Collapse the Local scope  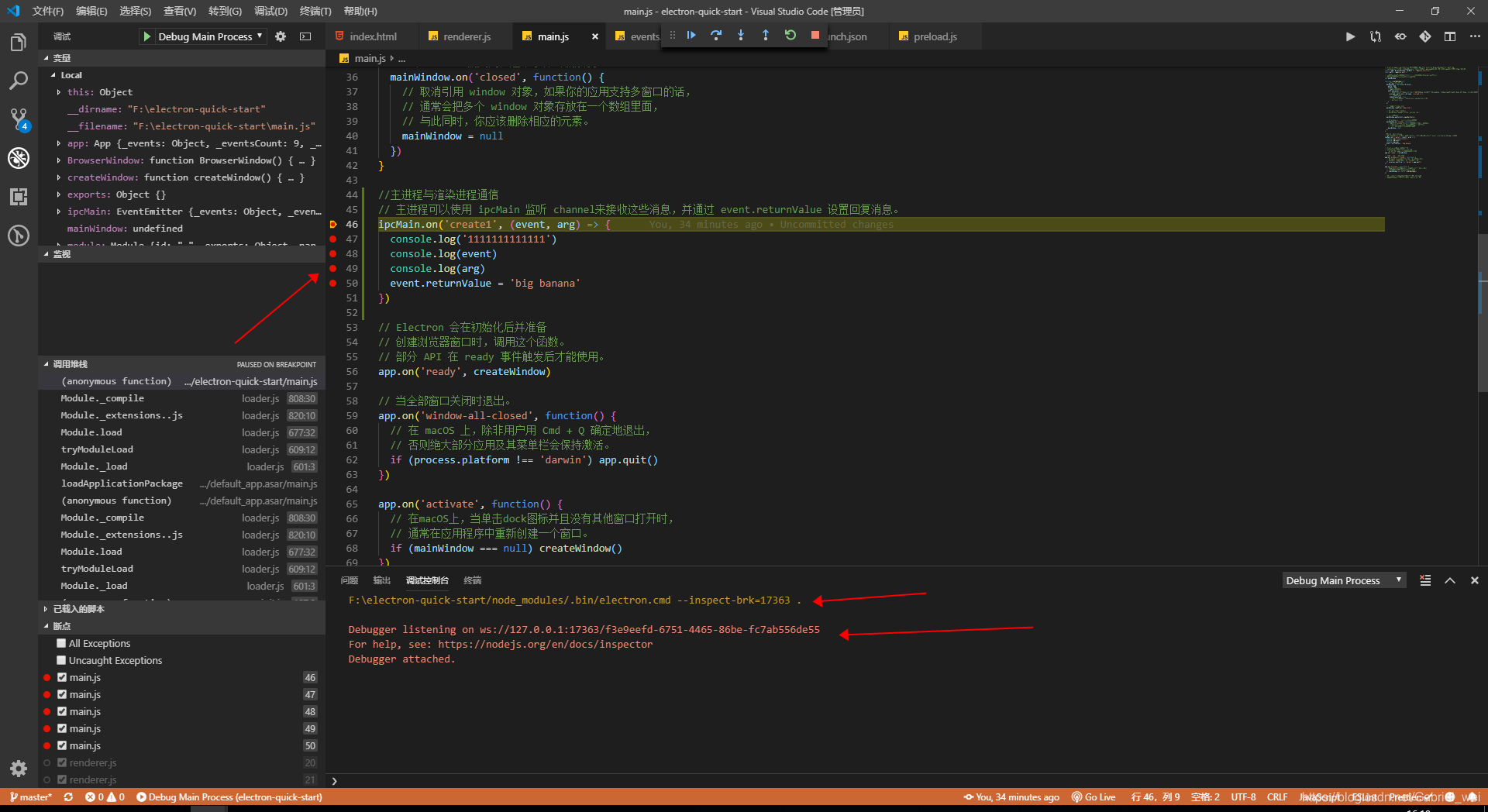(x=53, y=75)
